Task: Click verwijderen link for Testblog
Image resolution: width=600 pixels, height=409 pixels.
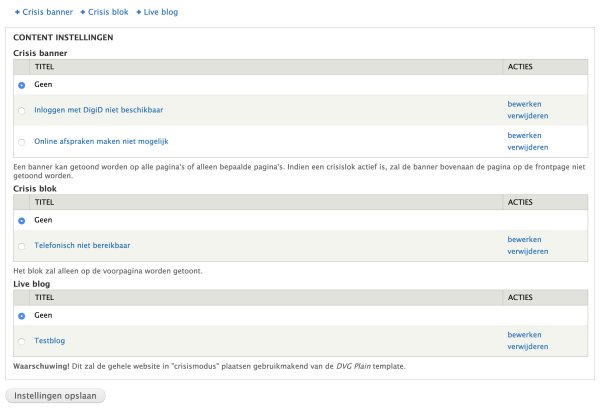Action: (528, 347)
